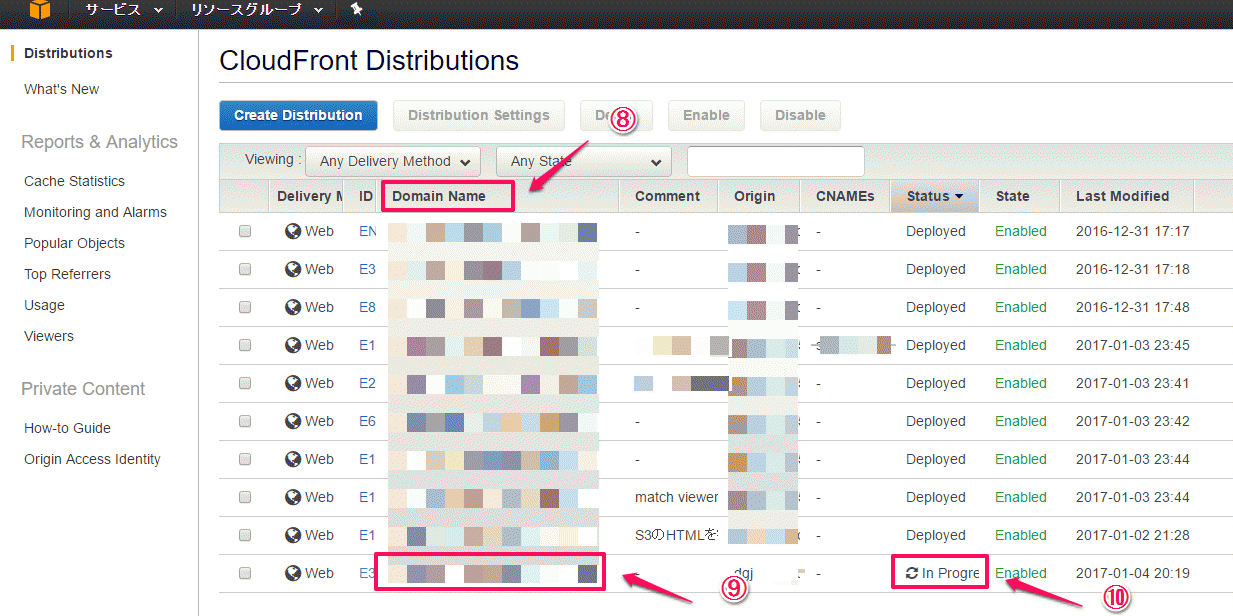Click globe icon in the 'match viewer' row
Image resolution: width=1233 pixels, height=616 pixels.
point(293,497)
